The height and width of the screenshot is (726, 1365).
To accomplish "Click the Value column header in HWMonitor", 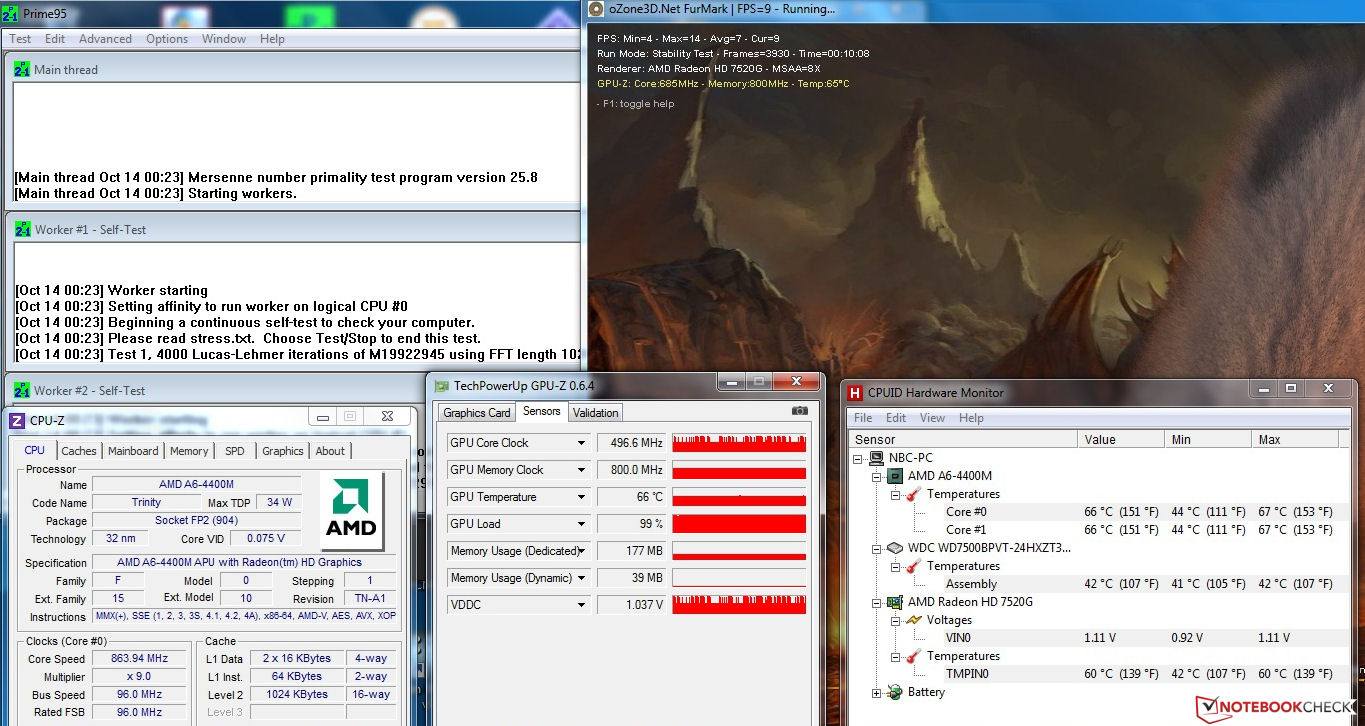I will [x=1122, y=439].
